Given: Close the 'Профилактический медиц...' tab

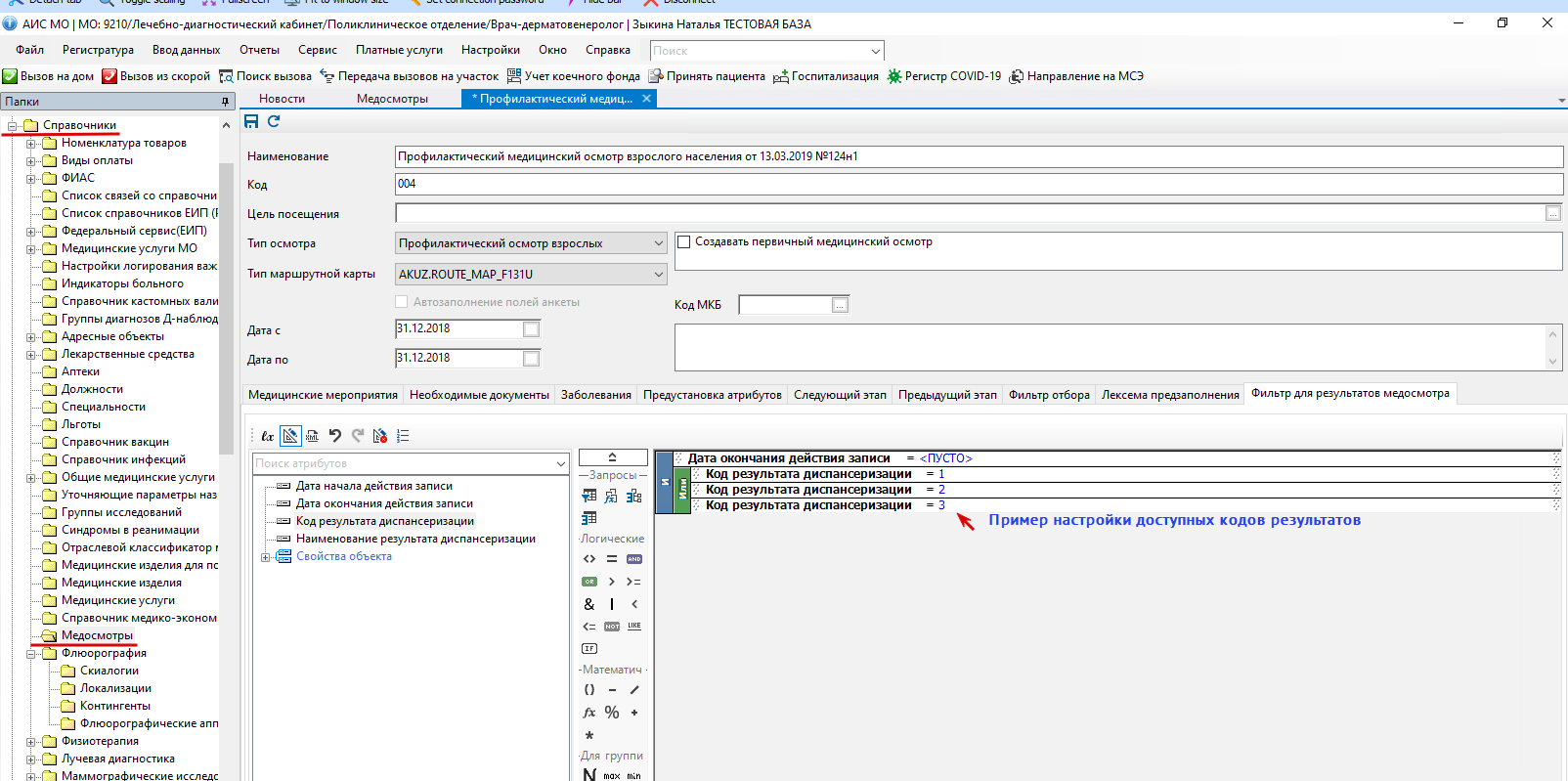Looking at the screenshot, I should click(x=646, y=99).
